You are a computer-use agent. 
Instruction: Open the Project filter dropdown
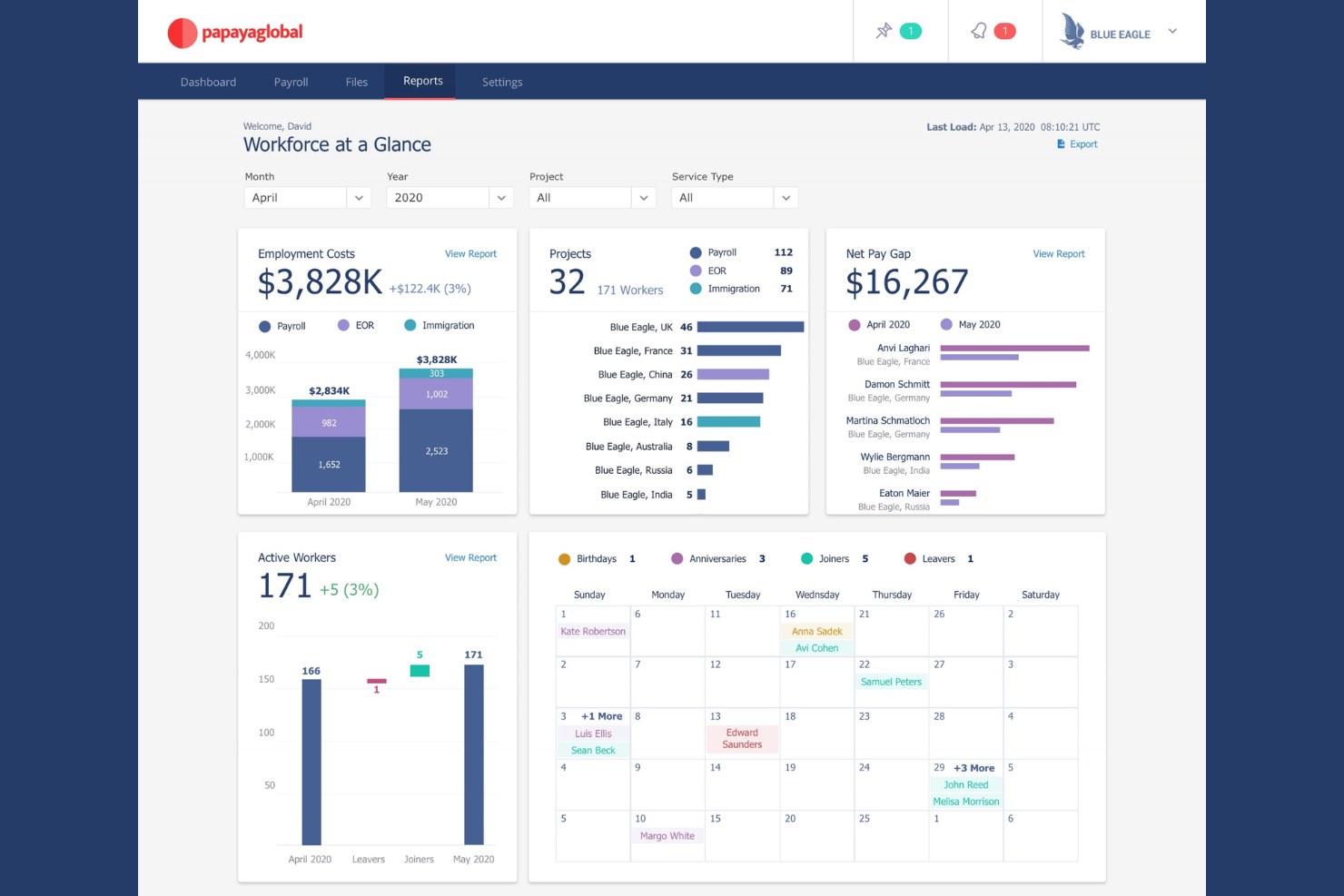(x=593, y=198)
